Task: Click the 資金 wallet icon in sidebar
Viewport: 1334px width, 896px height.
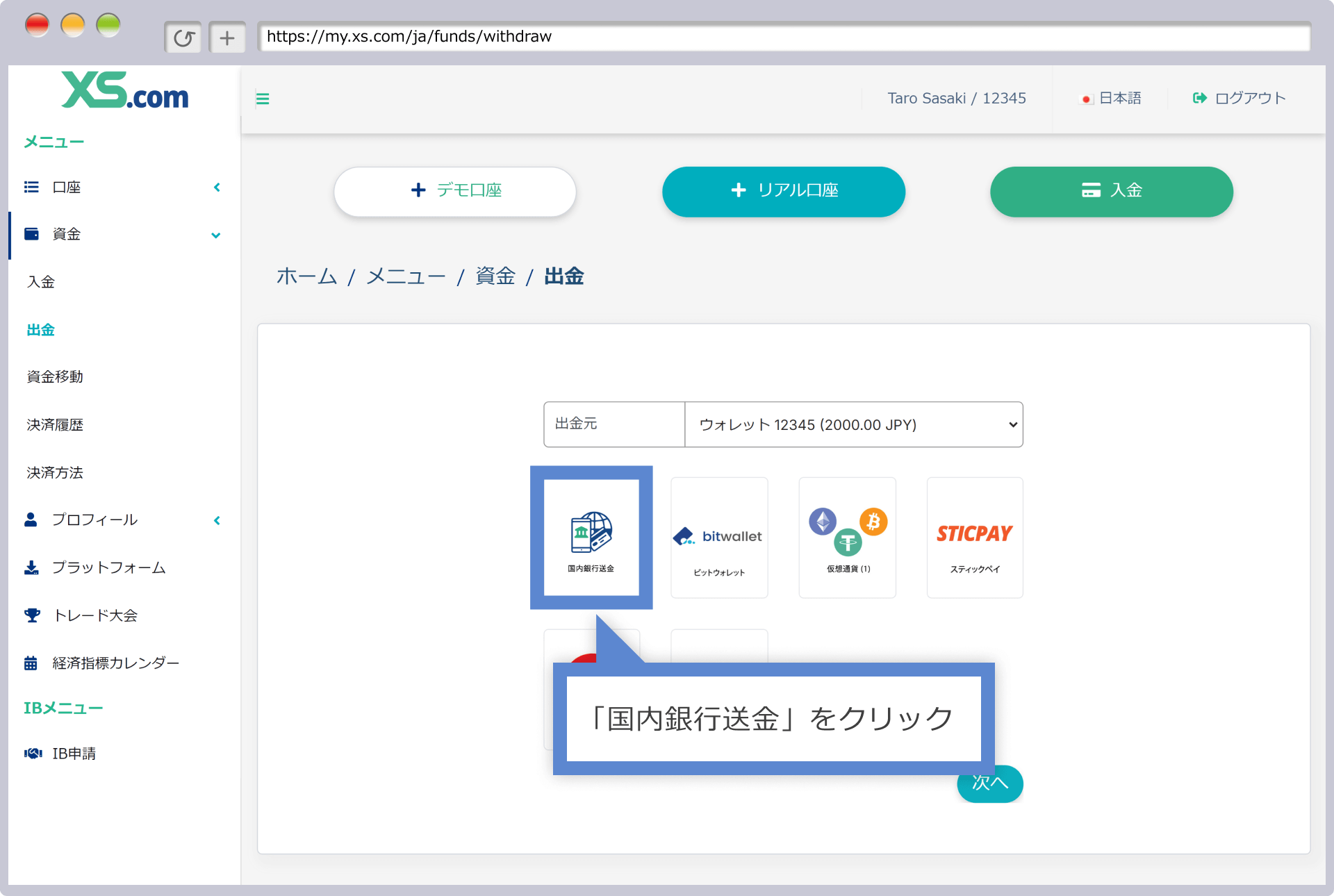Action: pyautogui.click(x=31, y=234)
